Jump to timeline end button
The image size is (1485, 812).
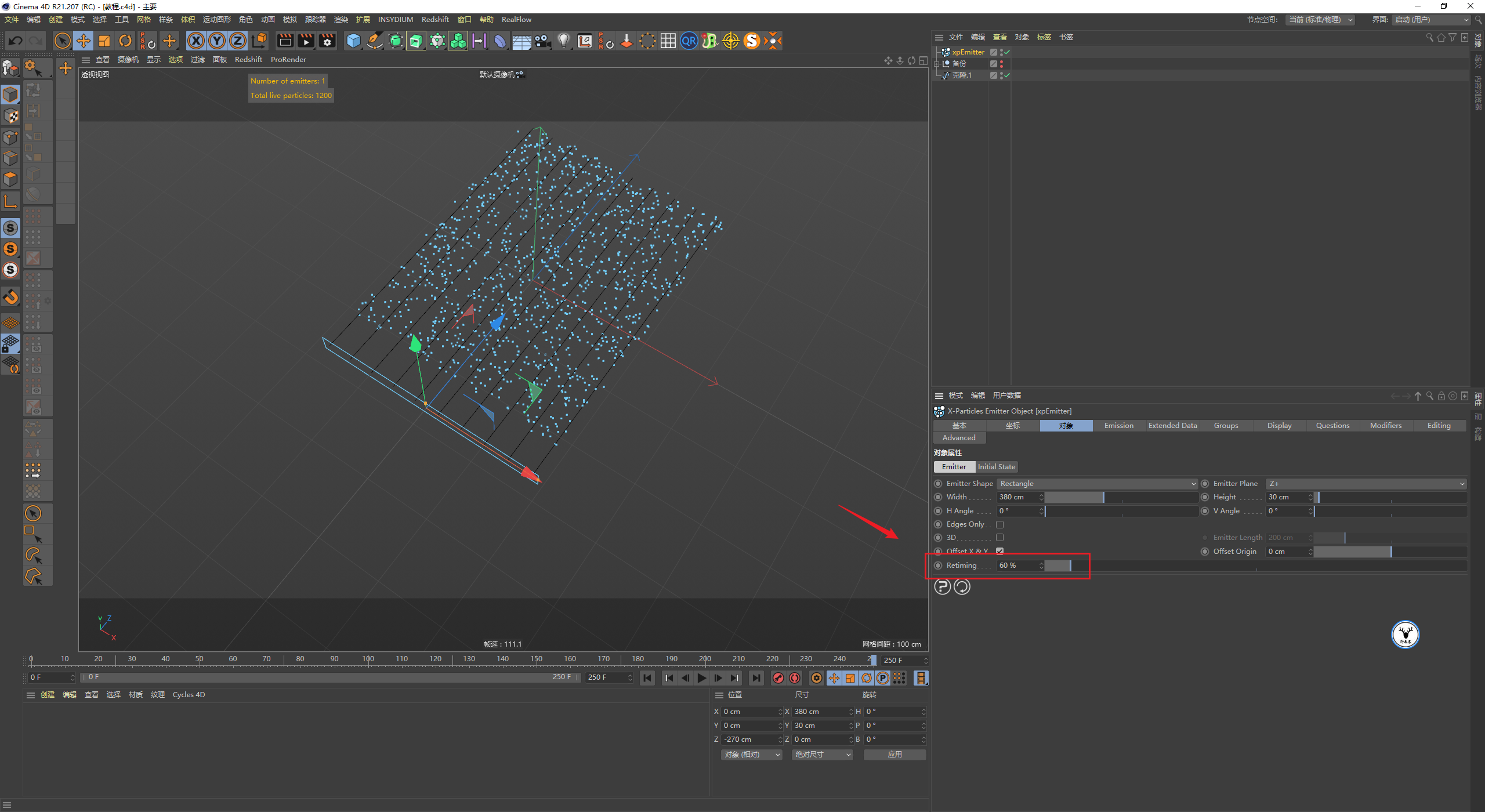[x=756, y=677]
